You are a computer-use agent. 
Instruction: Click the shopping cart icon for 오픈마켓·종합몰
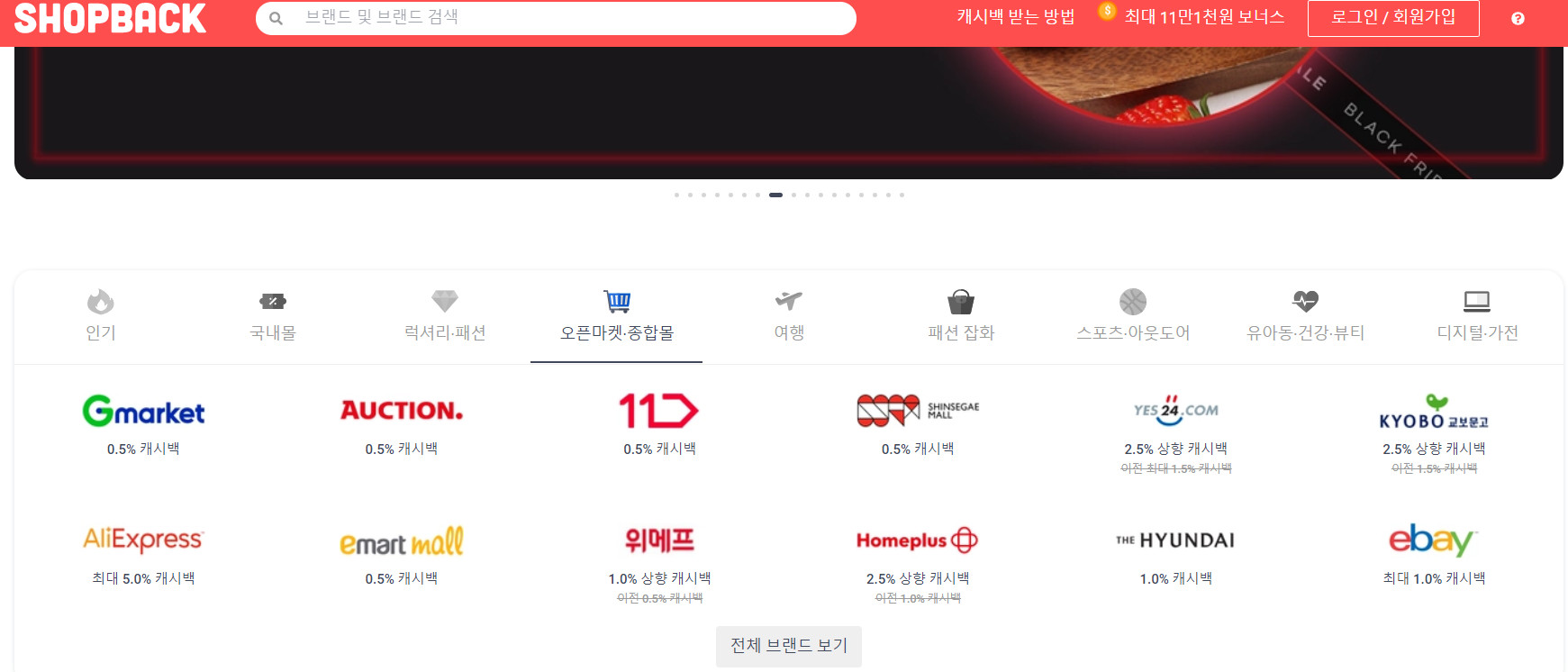click(617, 301)
